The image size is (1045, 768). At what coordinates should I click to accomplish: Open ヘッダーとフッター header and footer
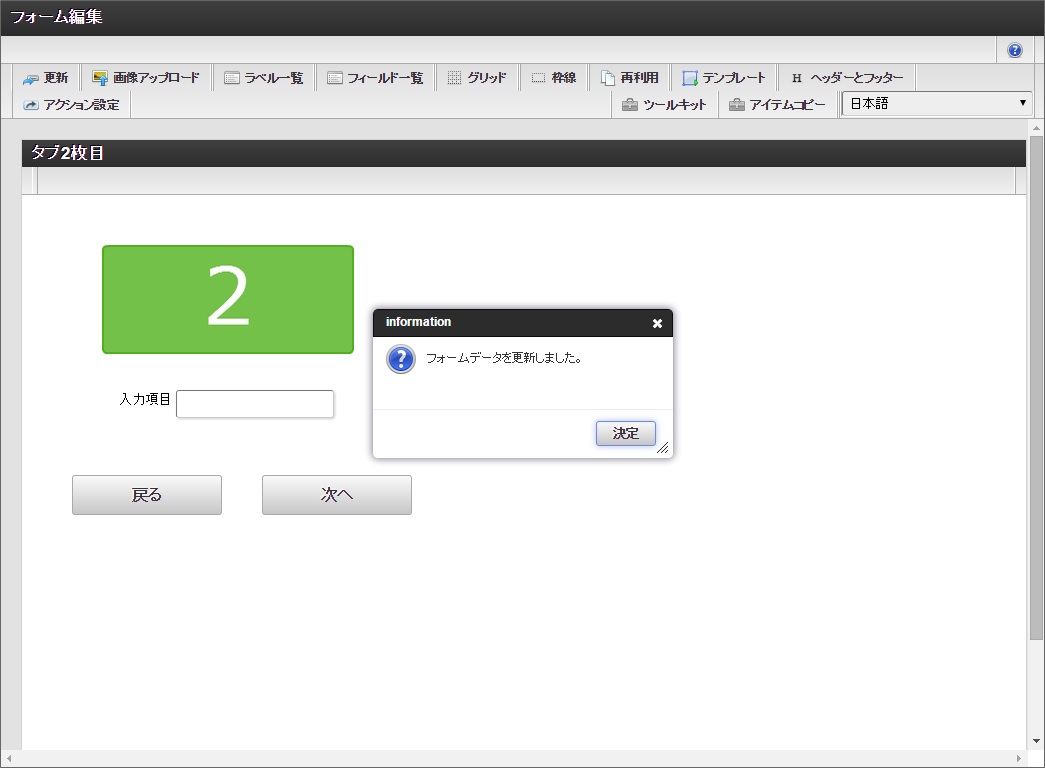coord(847,78)
